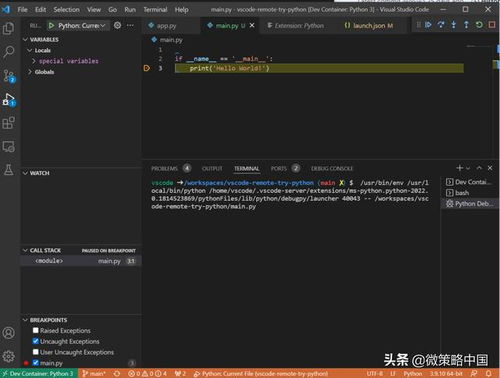Image resolution: width=500 pixels, height=378 pixels.
Task: Click the main branch in status bar
Action: pyautogui.click(x=94, y=374)
